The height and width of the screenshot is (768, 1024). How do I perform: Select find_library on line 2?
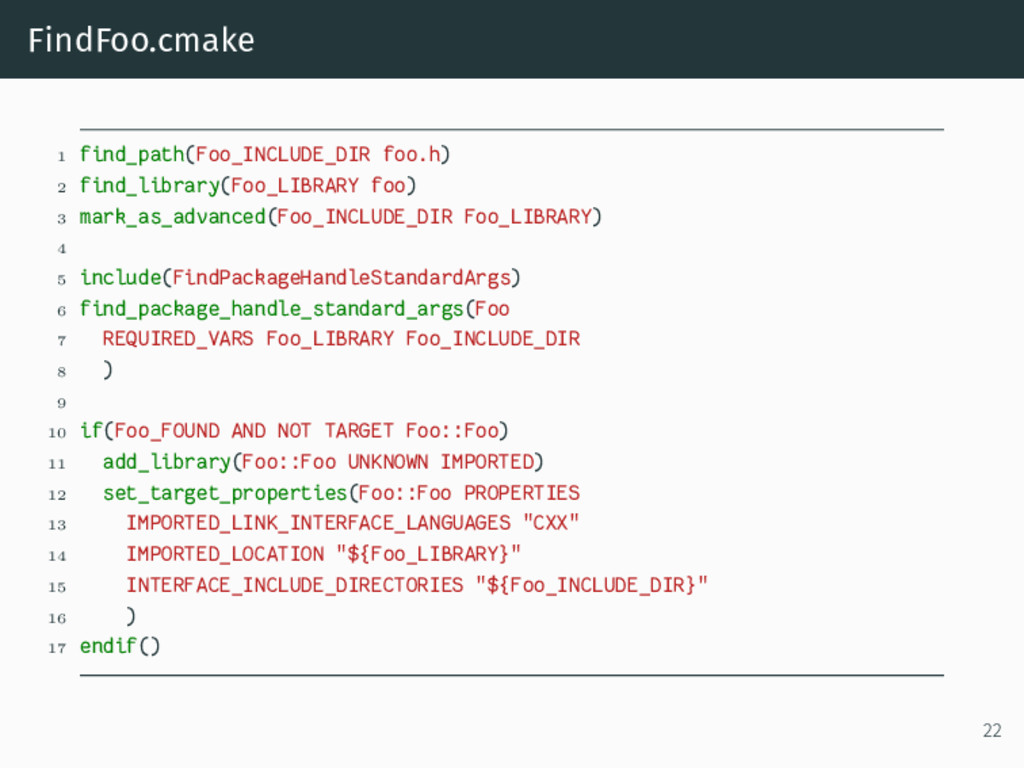[150, 185]
